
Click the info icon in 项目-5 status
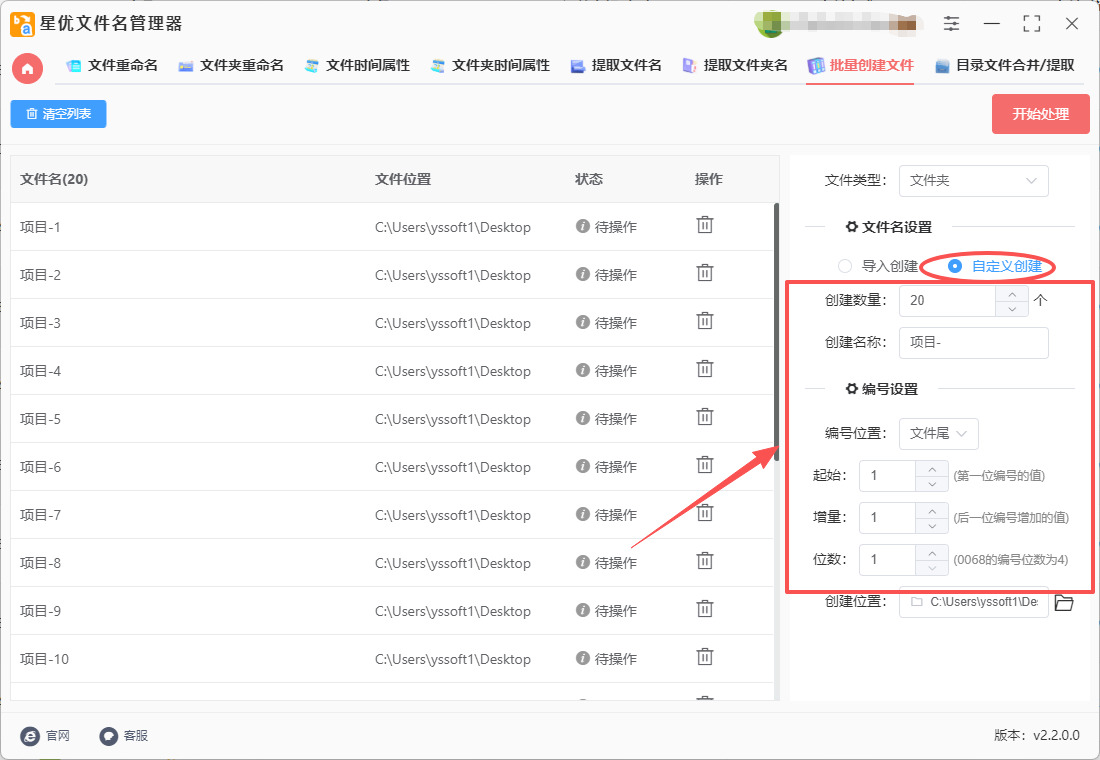tap(582, 418)
